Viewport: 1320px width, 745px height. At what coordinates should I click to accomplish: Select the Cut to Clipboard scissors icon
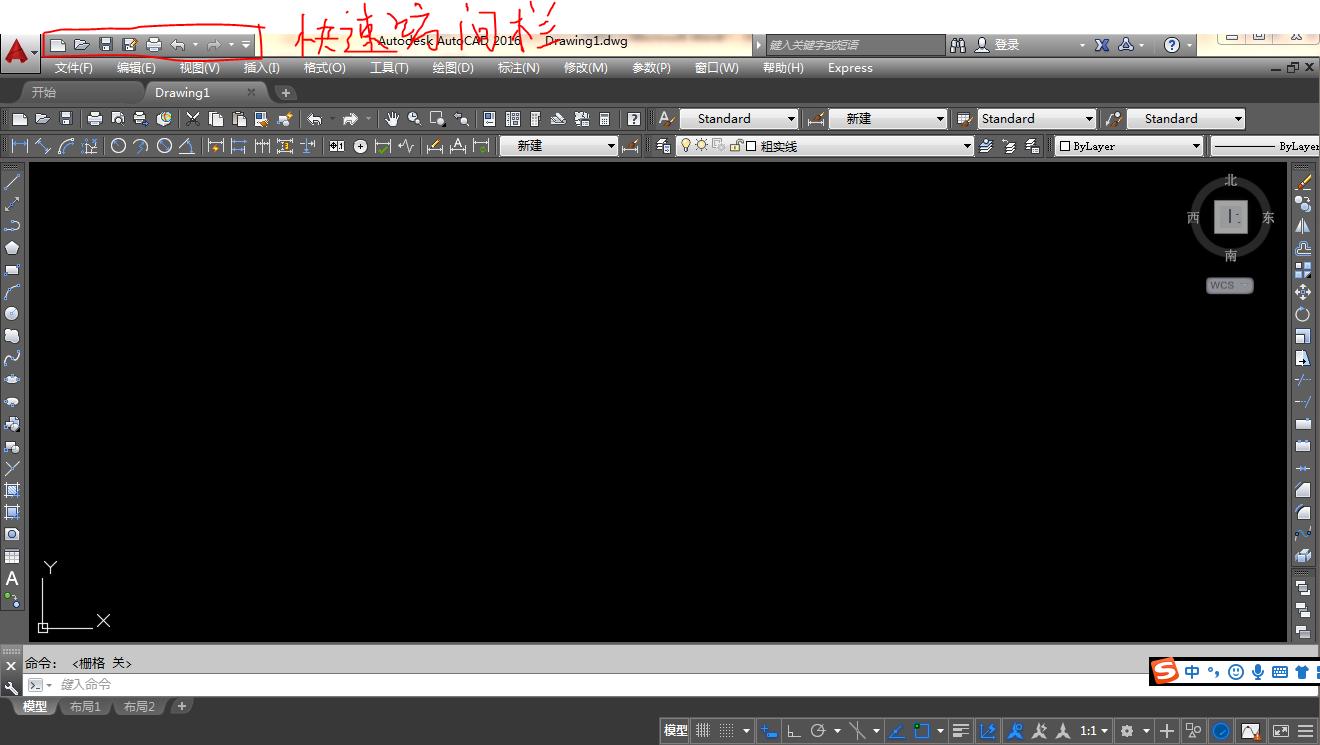[192, 118]
